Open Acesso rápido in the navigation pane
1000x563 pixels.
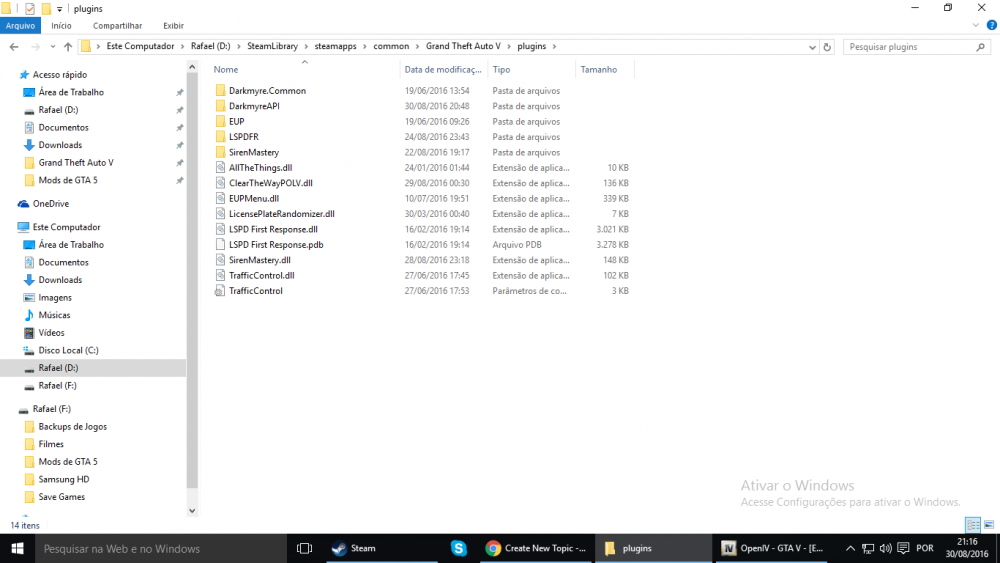pyautogui.click(x=59, y=75)
